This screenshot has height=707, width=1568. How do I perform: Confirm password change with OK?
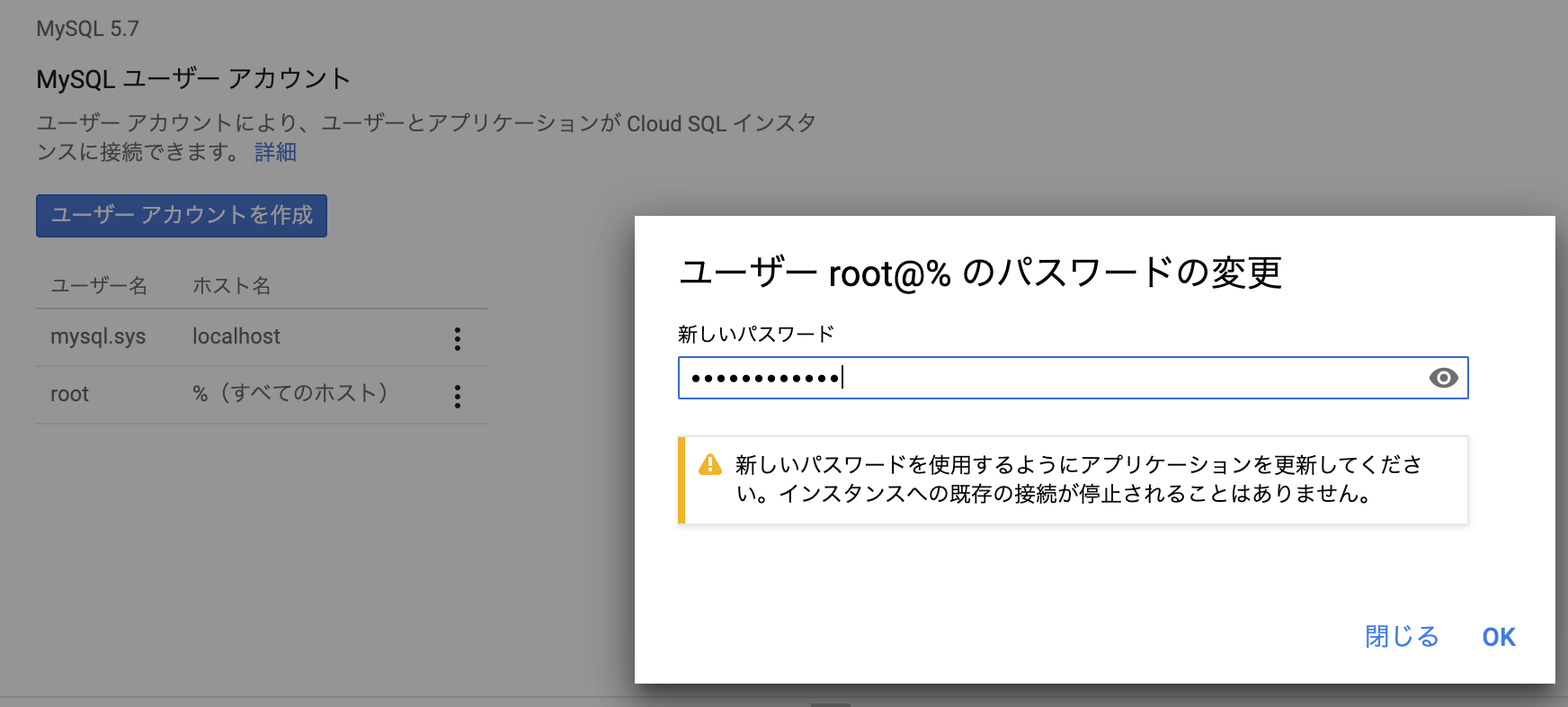(1499, 637)
